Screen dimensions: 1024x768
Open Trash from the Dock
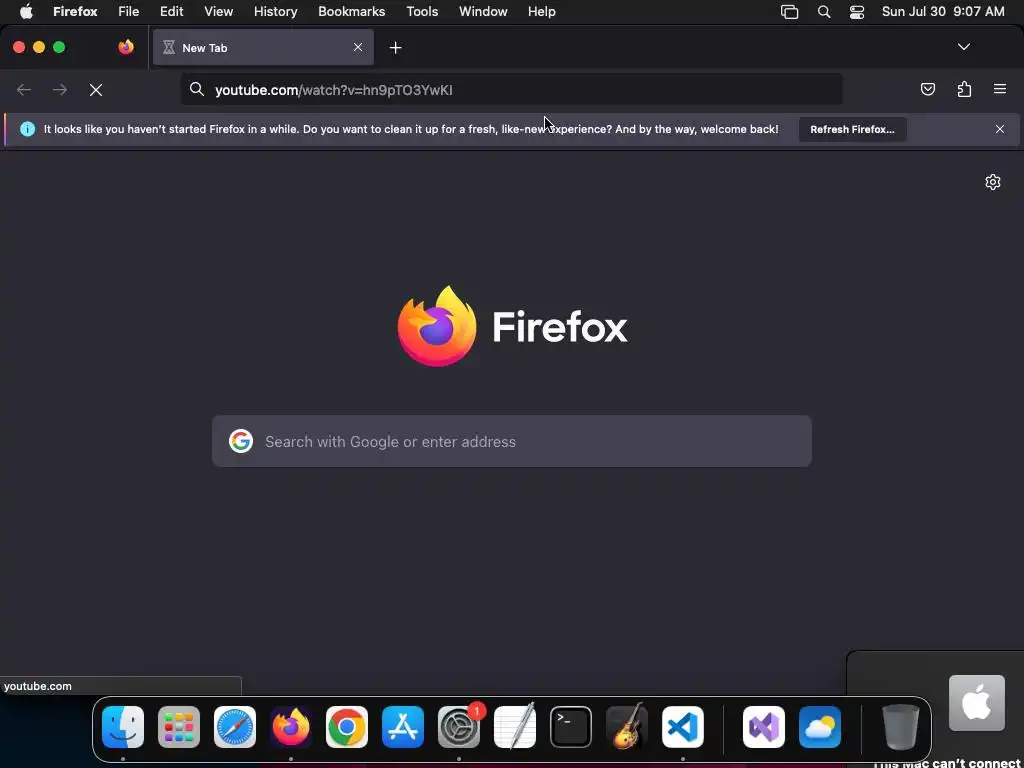[x=901, y=727]
